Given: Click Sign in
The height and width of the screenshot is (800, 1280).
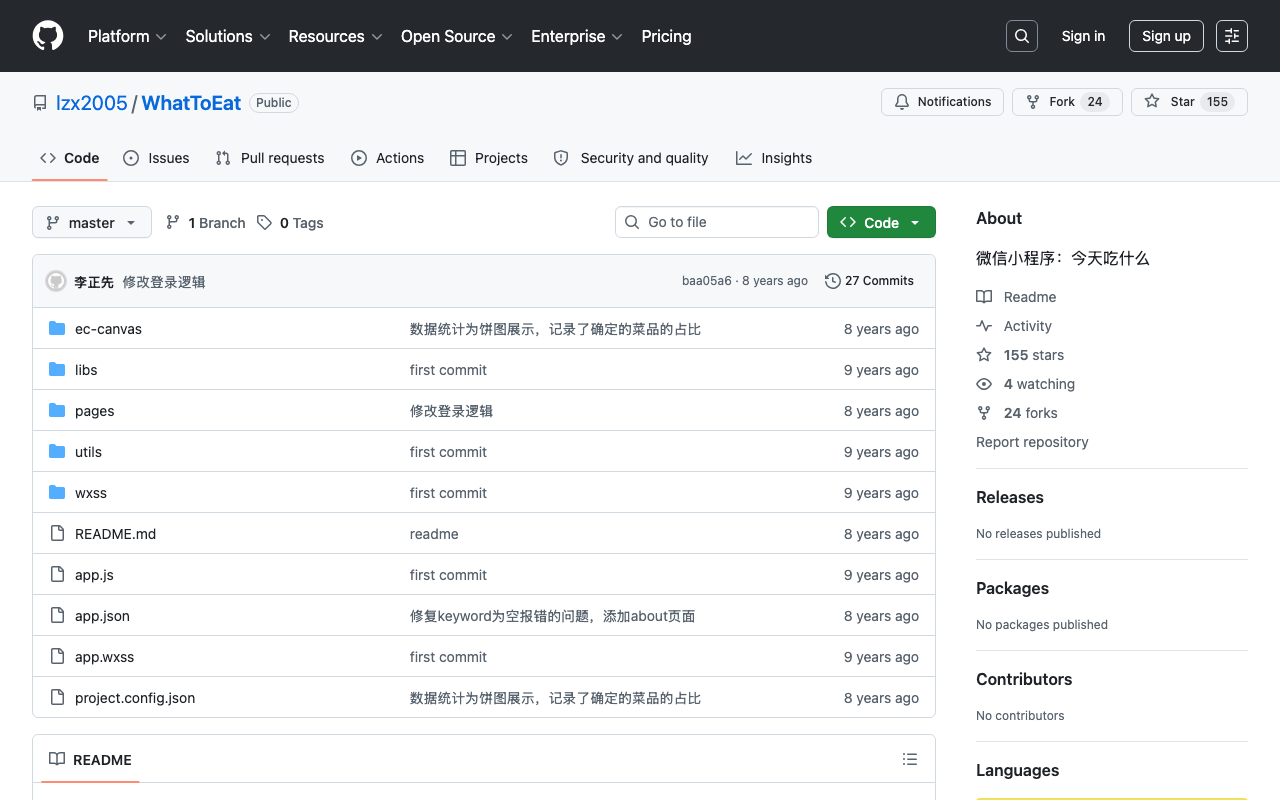Looking at the screenshot, I should pos(1083,36).
